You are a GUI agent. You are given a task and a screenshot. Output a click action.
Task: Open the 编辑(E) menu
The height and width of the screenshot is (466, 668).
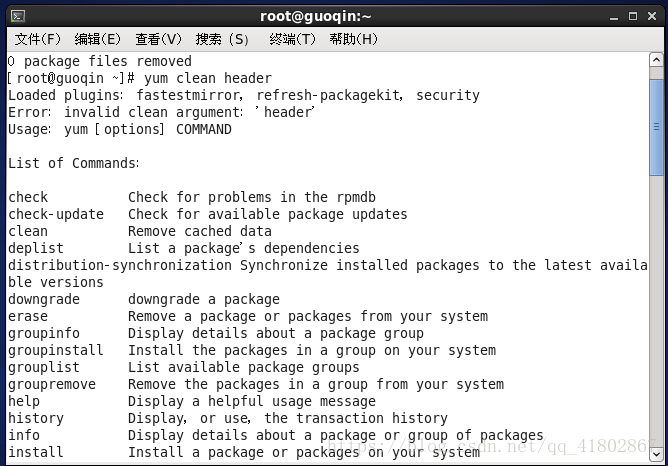tap(98, 39)
